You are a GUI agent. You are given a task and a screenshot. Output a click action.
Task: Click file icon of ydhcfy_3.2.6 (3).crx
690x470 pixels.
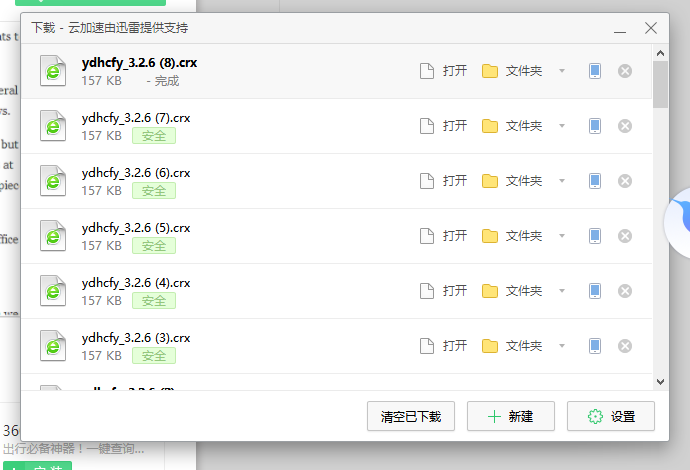pos(53,345)
